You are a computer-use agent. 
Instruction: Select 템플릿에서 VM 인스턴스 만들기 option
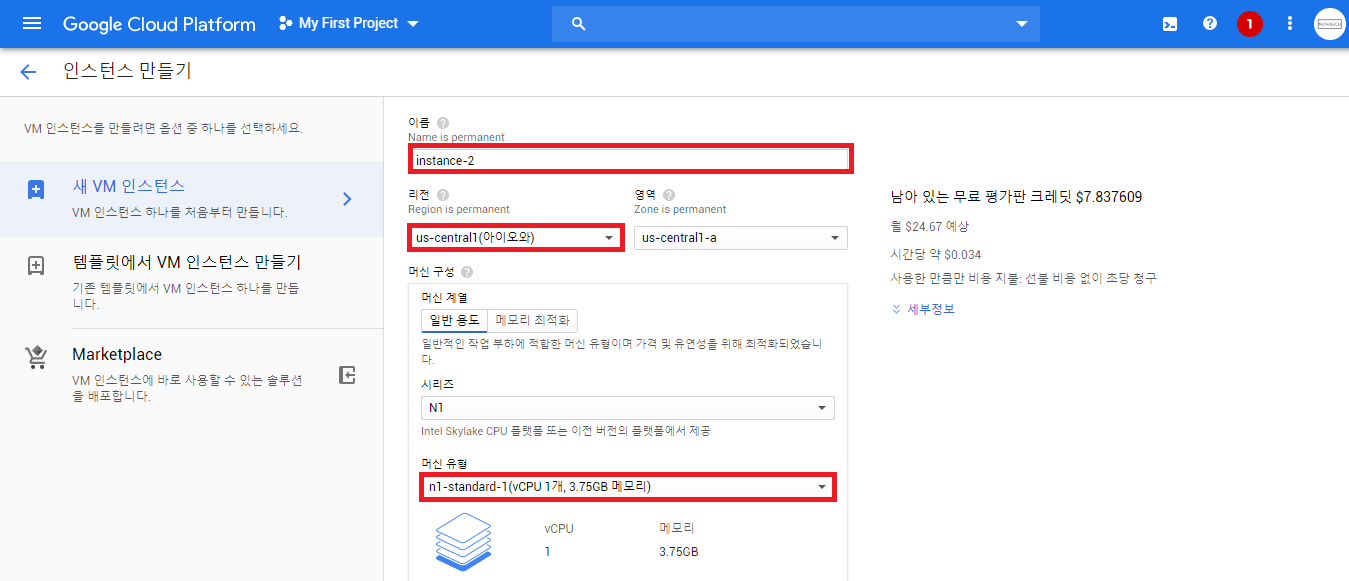click(191, 282)
